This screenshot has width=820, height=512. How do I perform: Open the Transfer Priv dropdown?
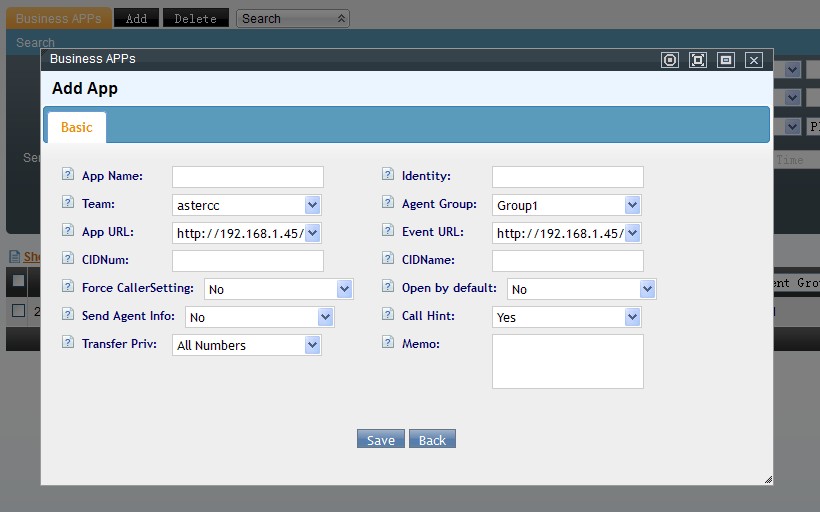tap(246, 345)
